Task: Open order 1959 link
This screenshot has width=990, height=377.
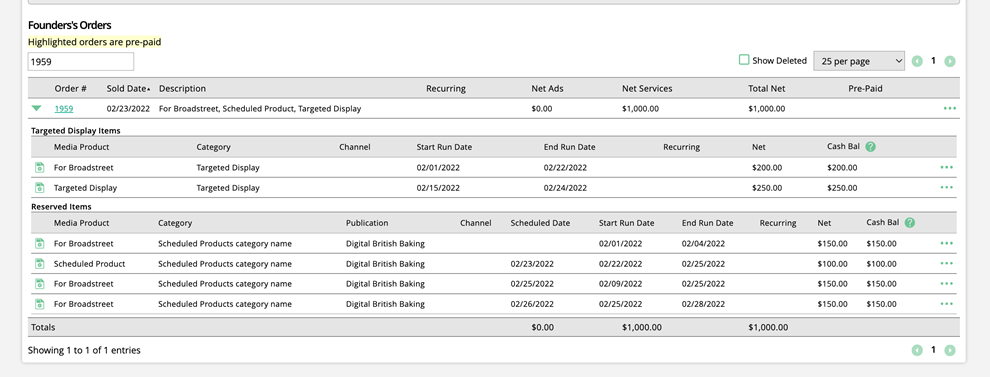Action: click(64, 109)
